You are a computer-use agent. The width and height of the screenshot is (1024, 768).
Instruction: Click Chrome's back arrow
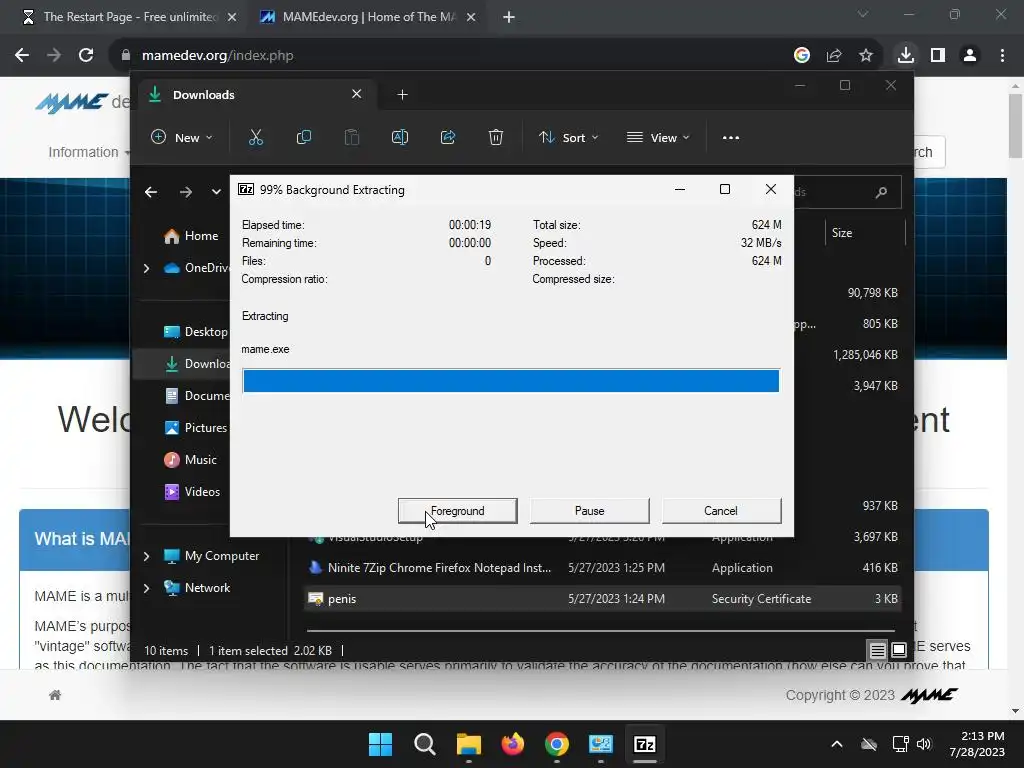[22, 56]
